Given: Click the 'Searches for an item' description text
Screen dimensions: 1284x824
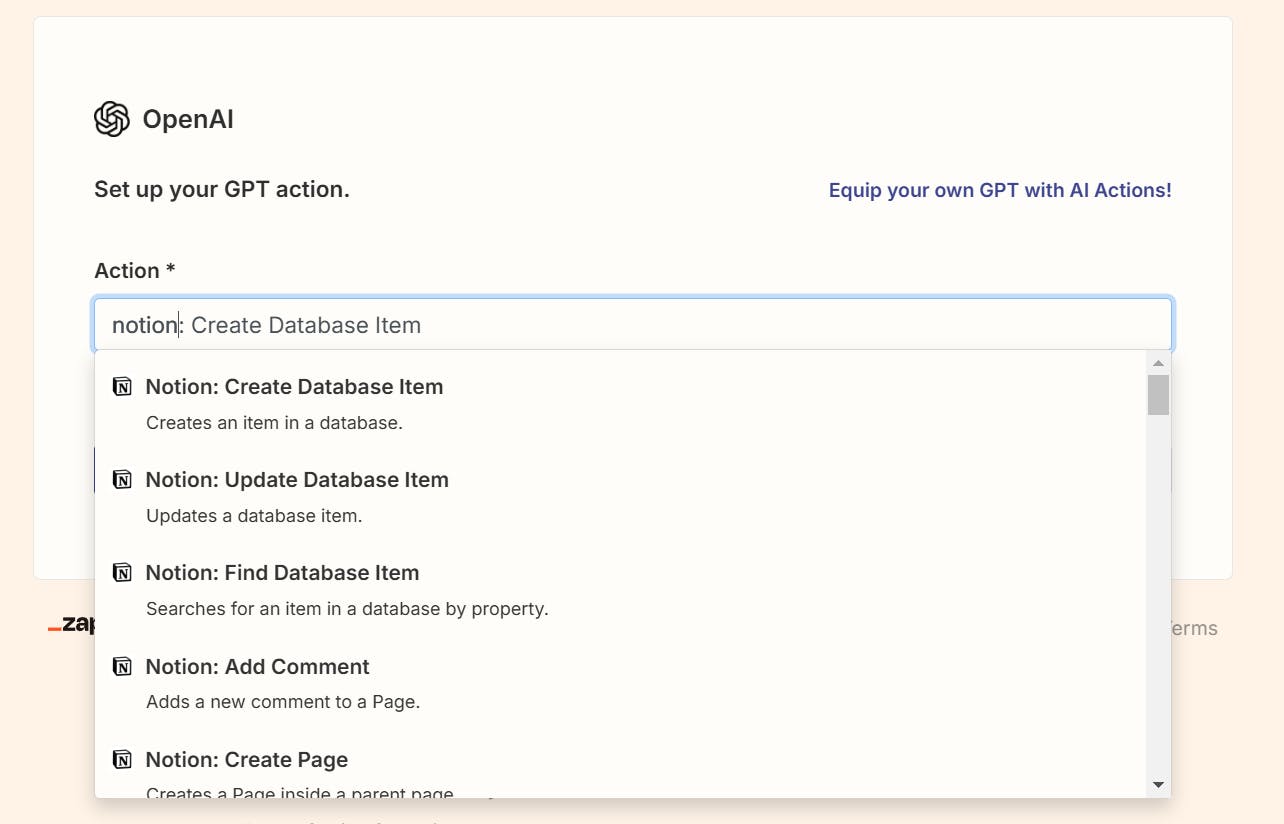Looking at the screenshot, I should [347, 609].
